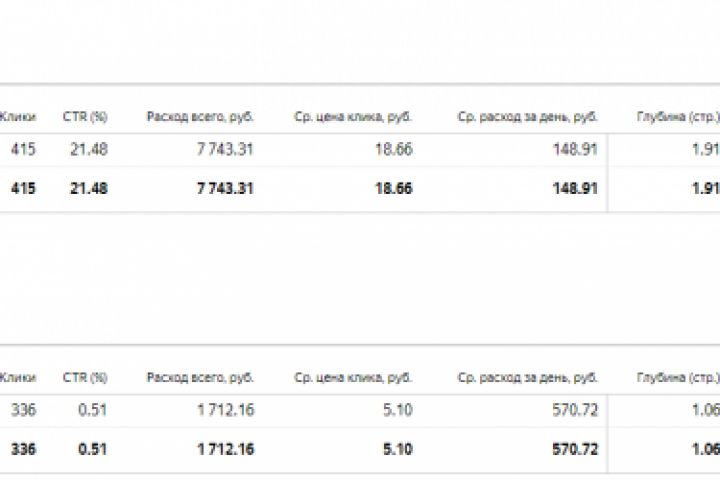Click the upper table's Расход всего, руб. header

click(200, 117)
